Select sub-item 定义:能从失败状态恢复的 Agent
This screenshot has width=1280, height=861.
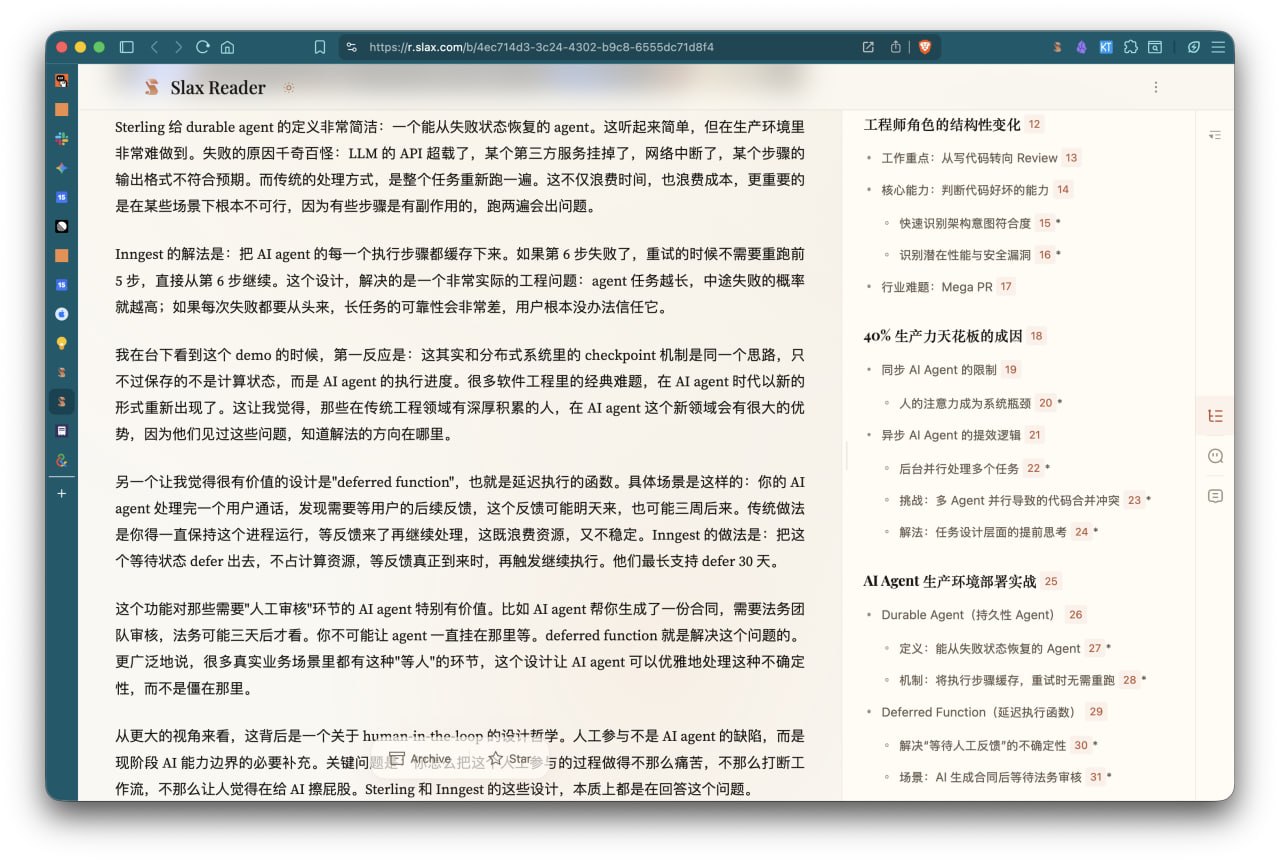tap(990, 648)
